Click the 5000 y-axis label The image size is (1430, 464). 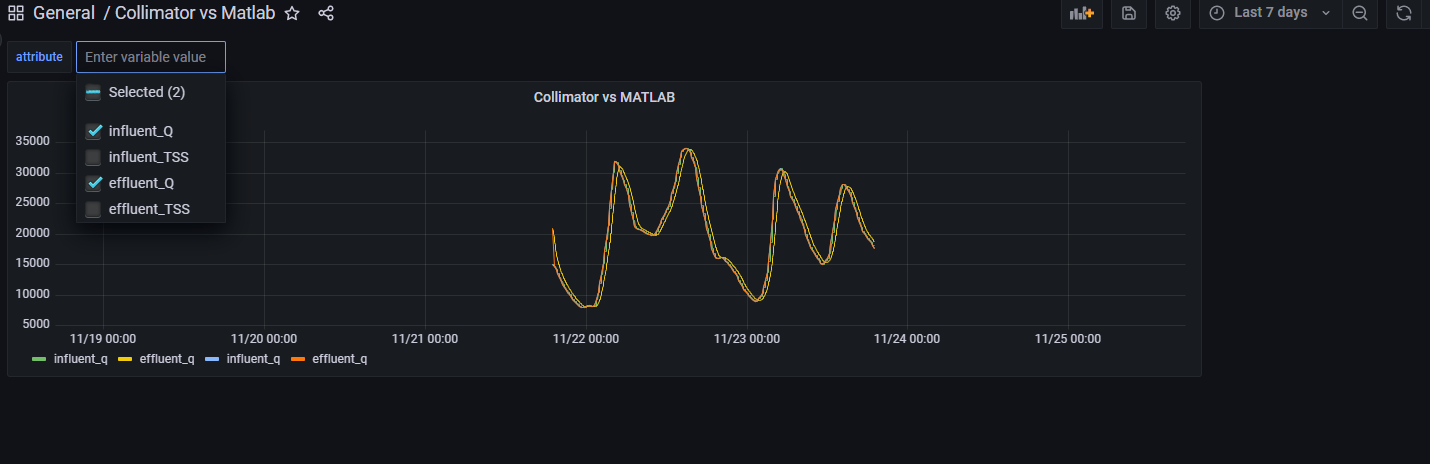[37, 325]
